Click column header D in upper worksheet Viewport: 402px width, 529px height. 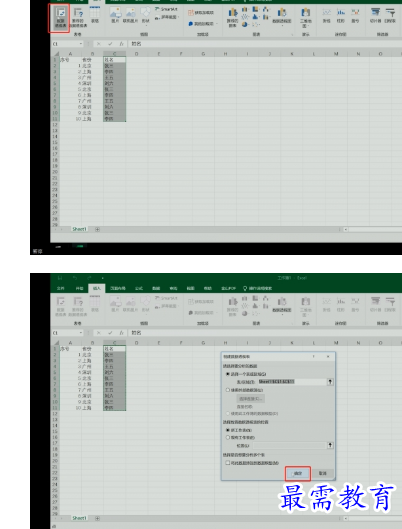pyautogui.click(x=136, y=54)
